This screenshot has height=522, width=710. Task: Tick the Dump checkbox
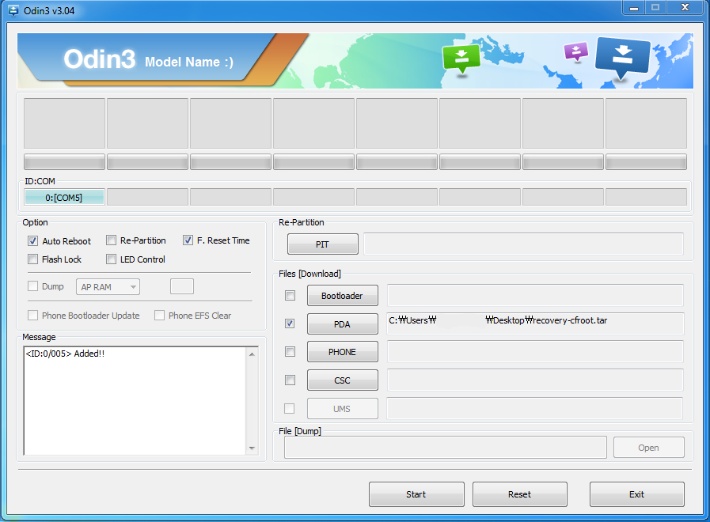33,286
